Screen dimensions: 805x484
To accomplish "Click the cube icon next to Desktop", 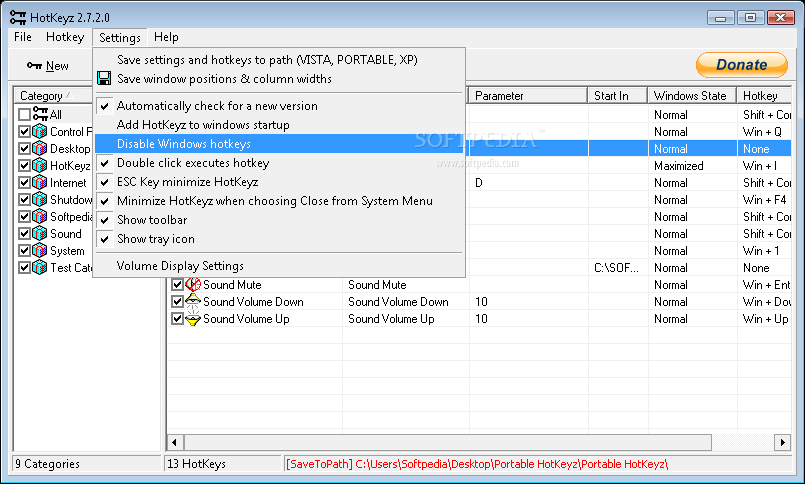I will [40, 148].
